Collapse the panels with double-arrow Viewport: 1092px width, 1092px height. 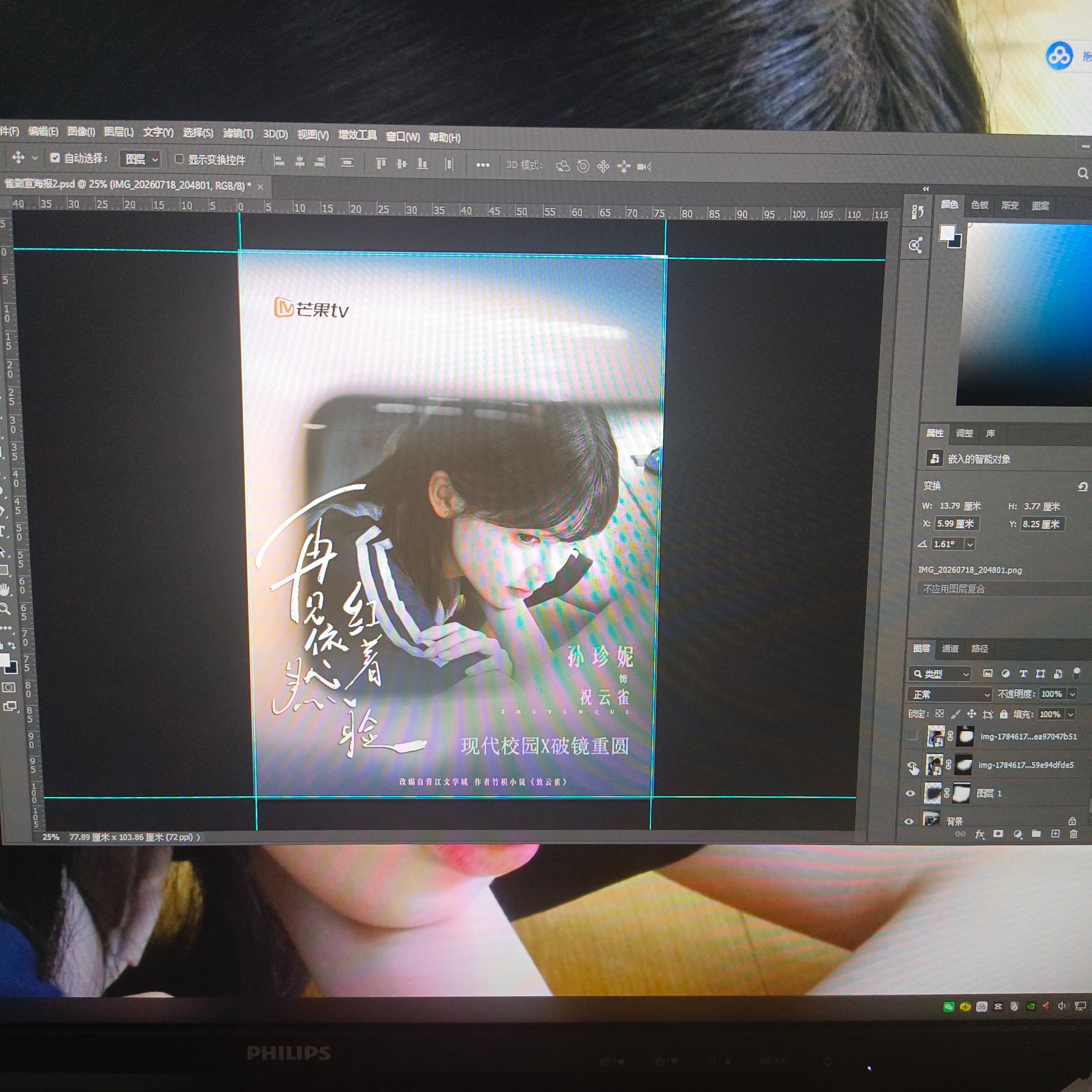[926, 189]
